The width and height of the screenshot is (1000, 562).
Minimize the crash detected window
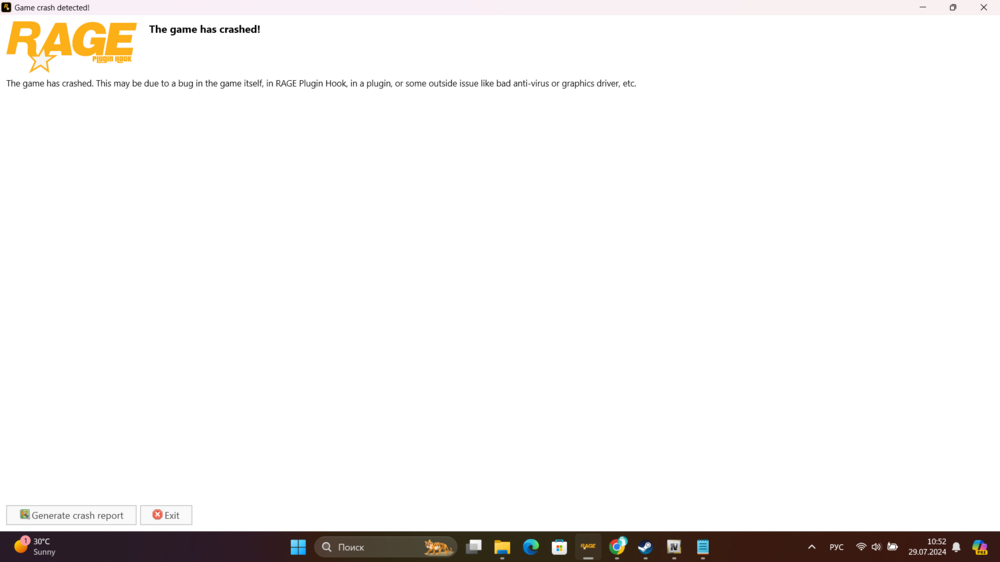click(922, 7)
